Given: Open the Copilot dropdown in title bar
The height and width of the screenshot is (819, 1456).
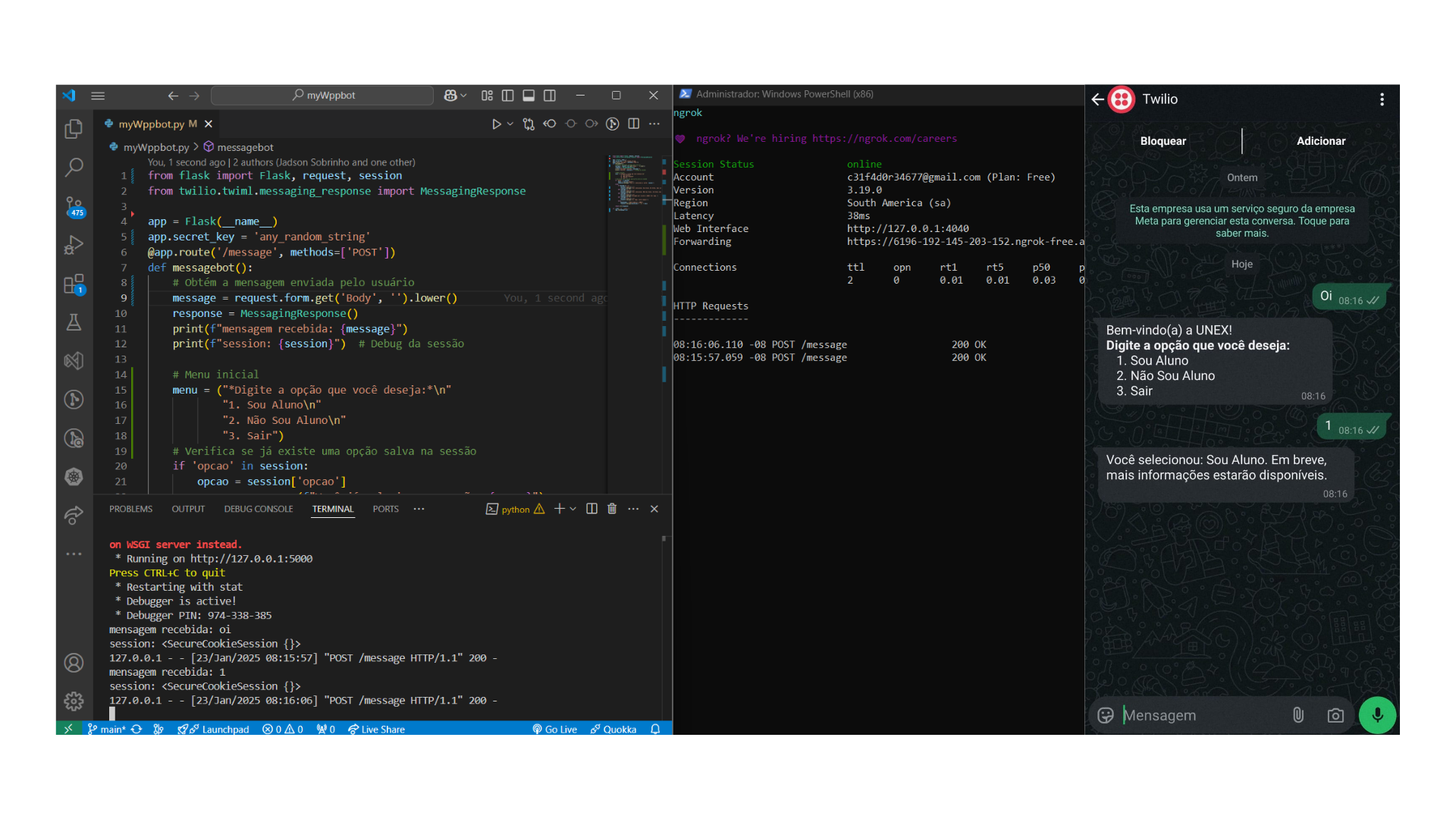Looking at the screenshot, I should 455,96.
